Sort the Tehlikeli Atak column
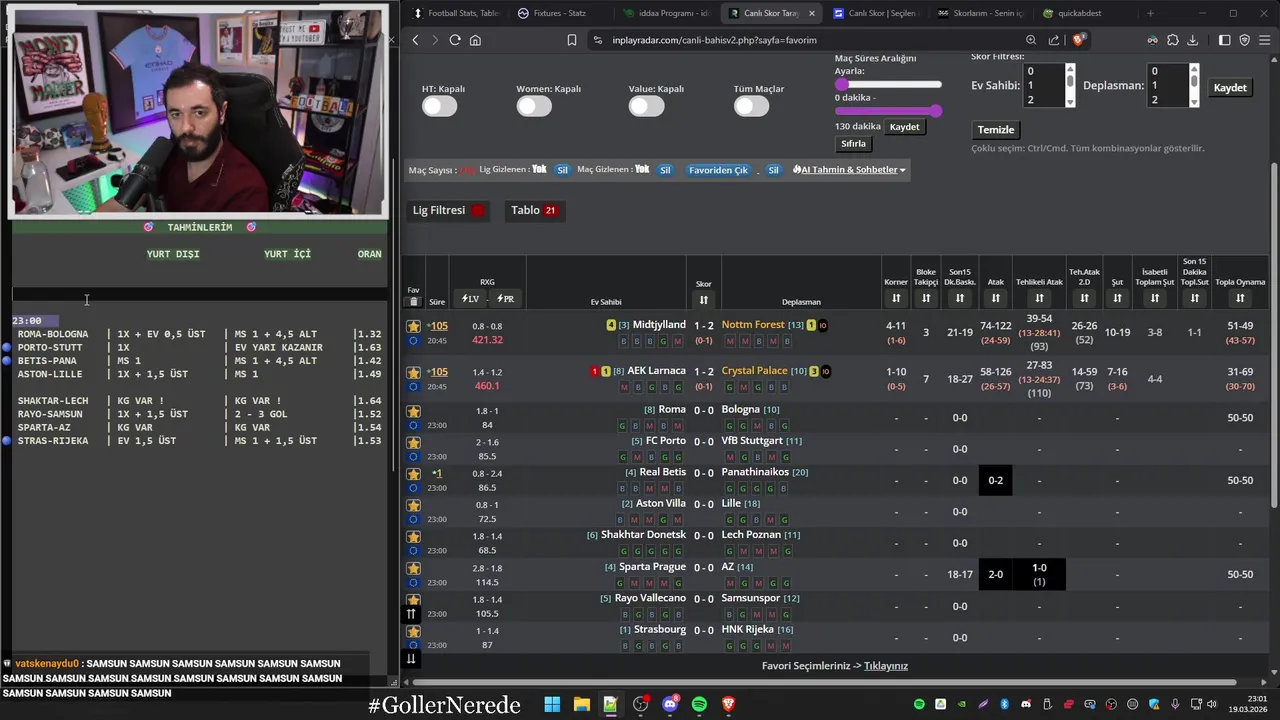This screenshot has height=720, width=1280. coord(1039,299)
